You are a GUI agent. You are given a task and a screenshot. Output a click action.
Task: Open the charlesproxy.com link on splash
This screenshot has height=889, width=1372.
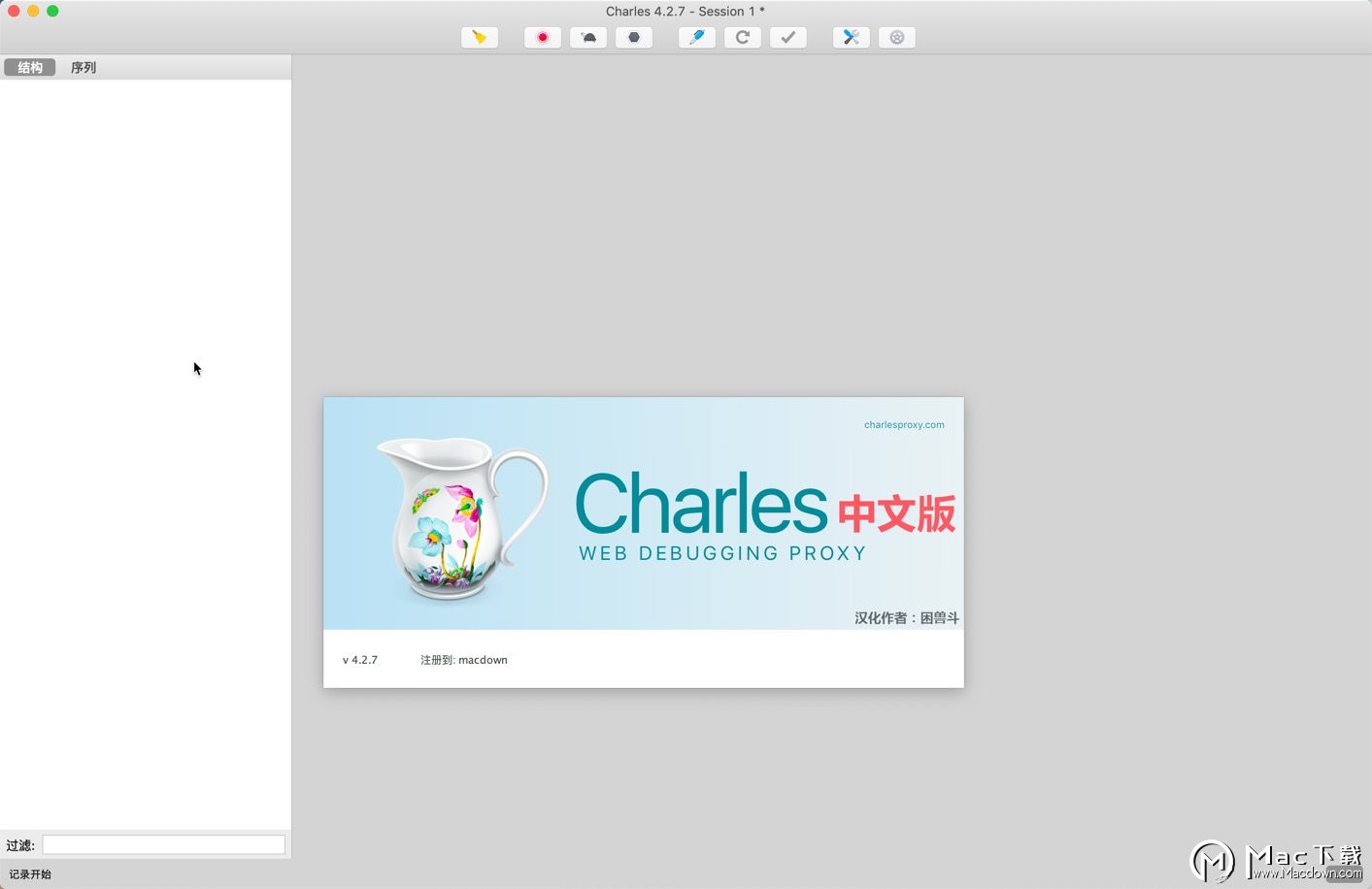click(904, 424)
